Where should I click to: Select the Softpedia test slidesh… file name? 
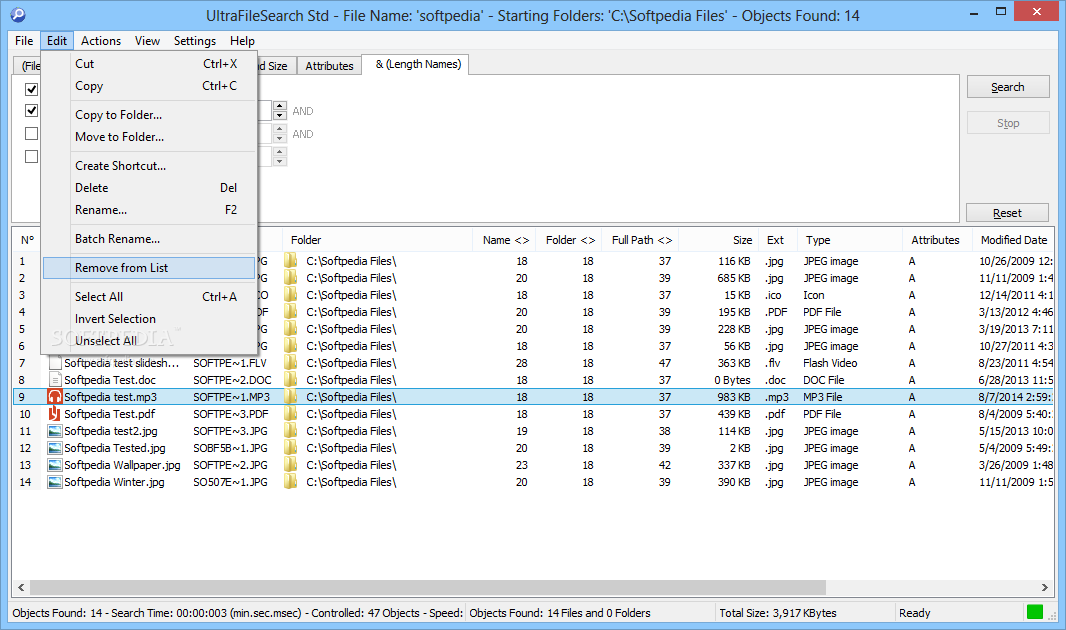pyautogui.click(x=122, y=363)
